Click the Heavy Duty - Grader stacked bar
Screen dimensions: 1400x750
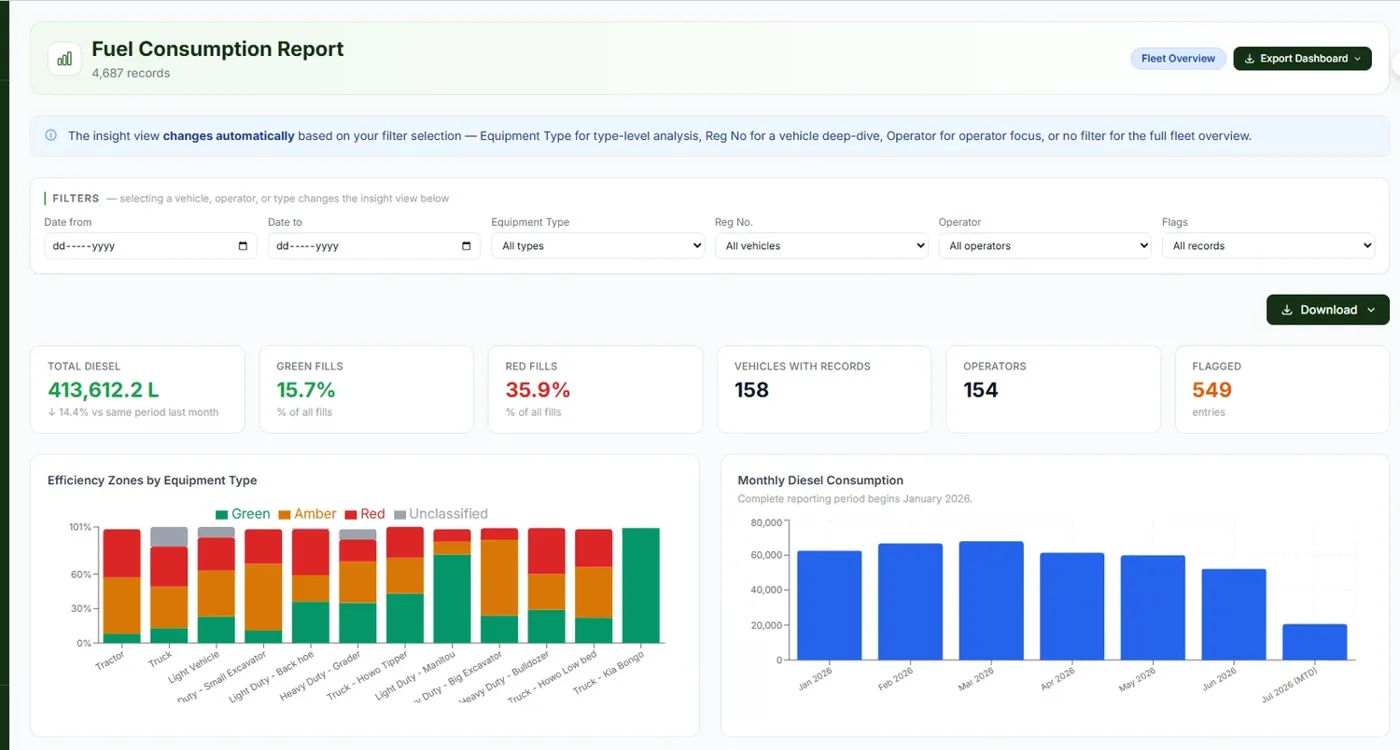click(358, 586)
